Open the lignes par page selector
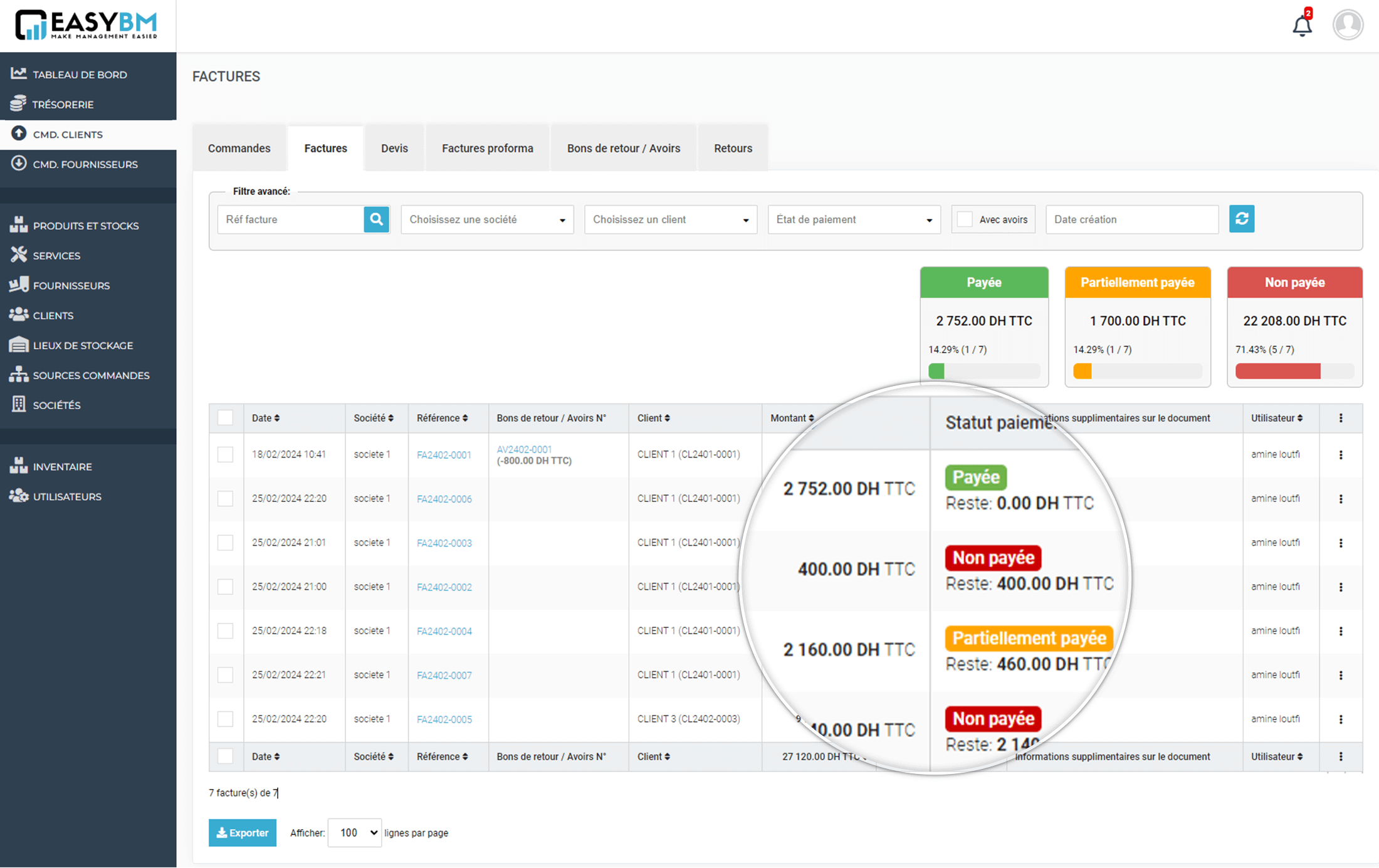Viewport: 1379px width, 868px height. pos(354,832)
